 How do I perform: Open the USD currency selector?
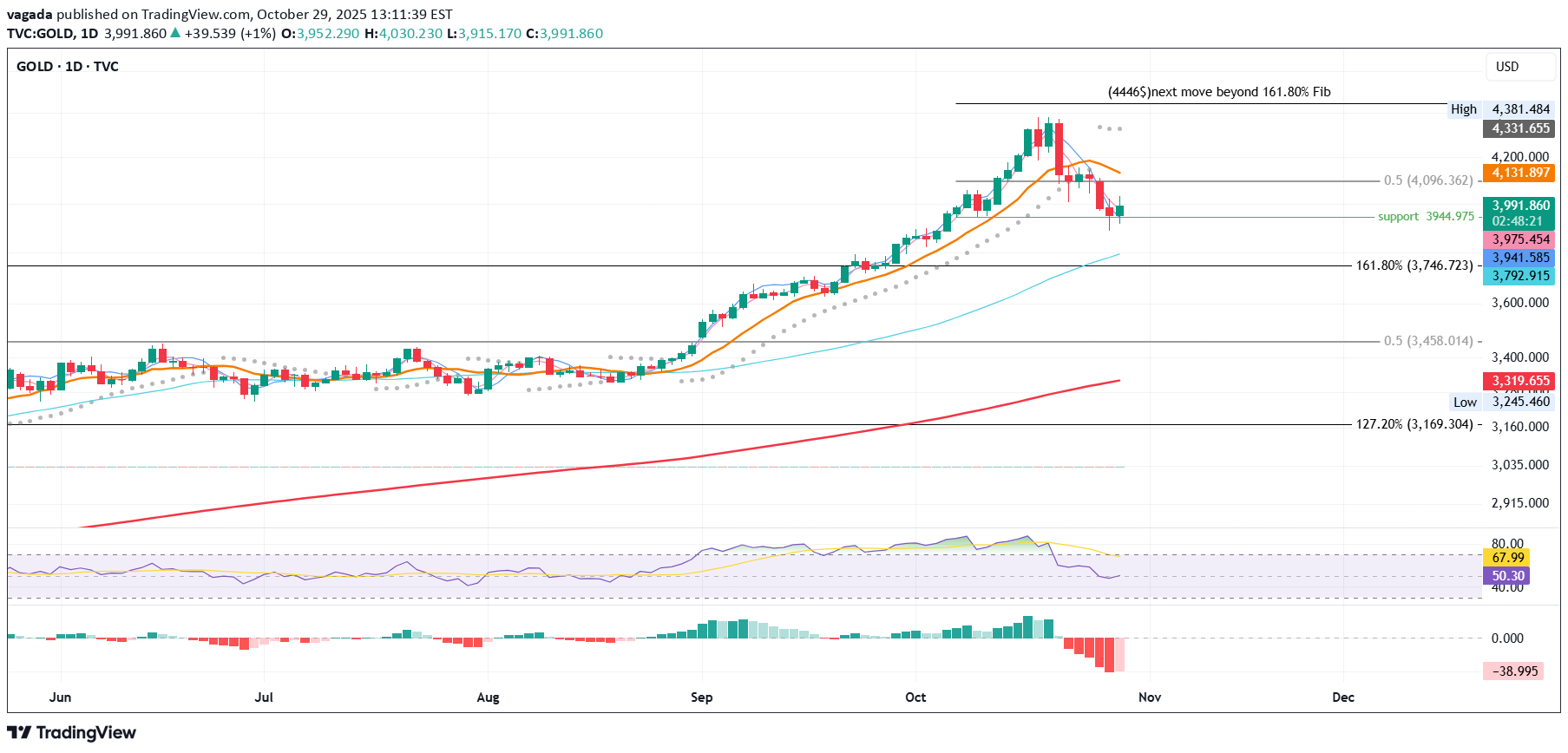coord(1507,67)
